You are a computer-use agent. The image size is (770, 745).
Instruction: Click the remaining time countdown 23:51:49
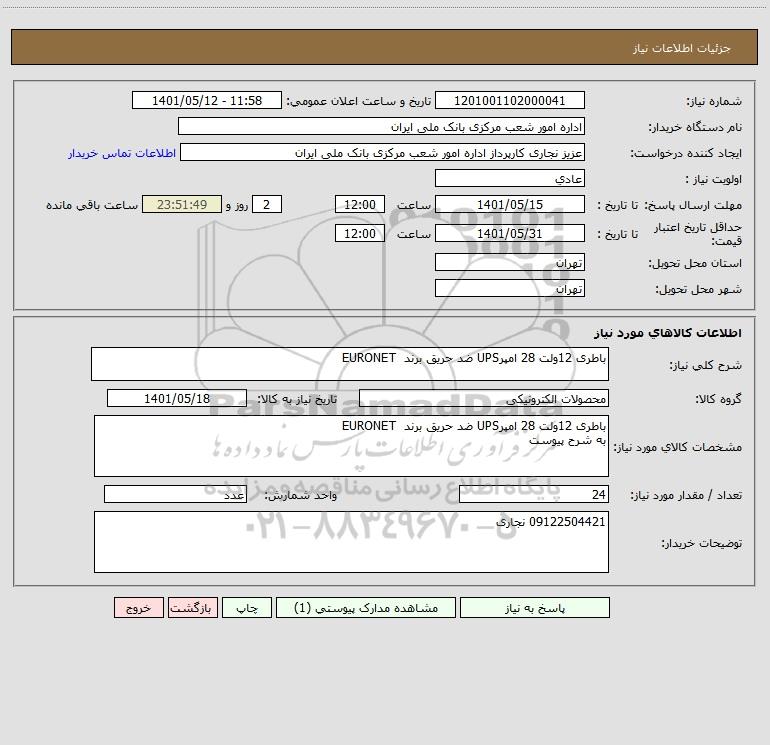182,204
